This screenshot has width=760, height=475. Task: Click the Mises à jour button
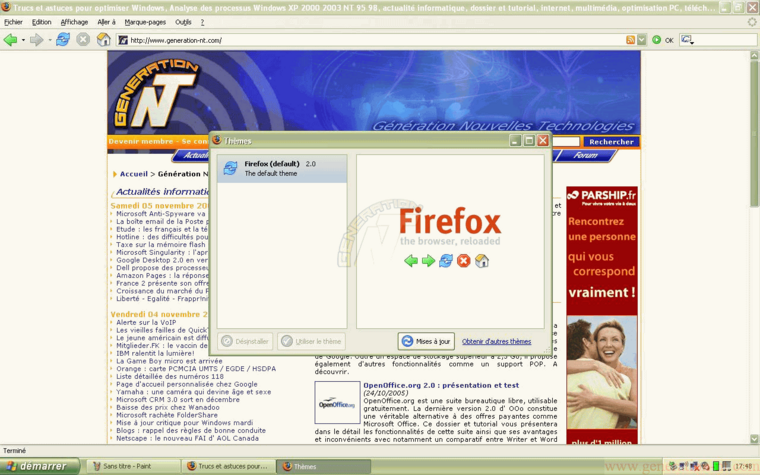point(426,341)
